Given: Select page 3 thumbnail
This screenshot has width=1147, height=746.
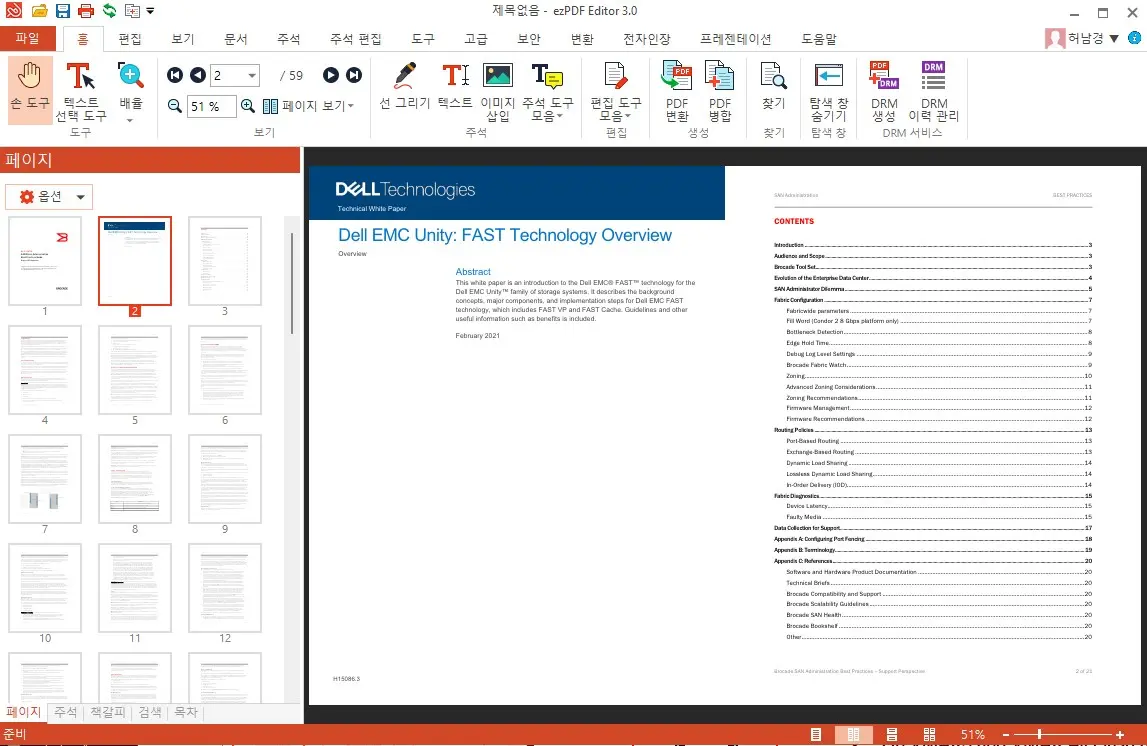Looking at the screenshot, I should coord(225,261).
